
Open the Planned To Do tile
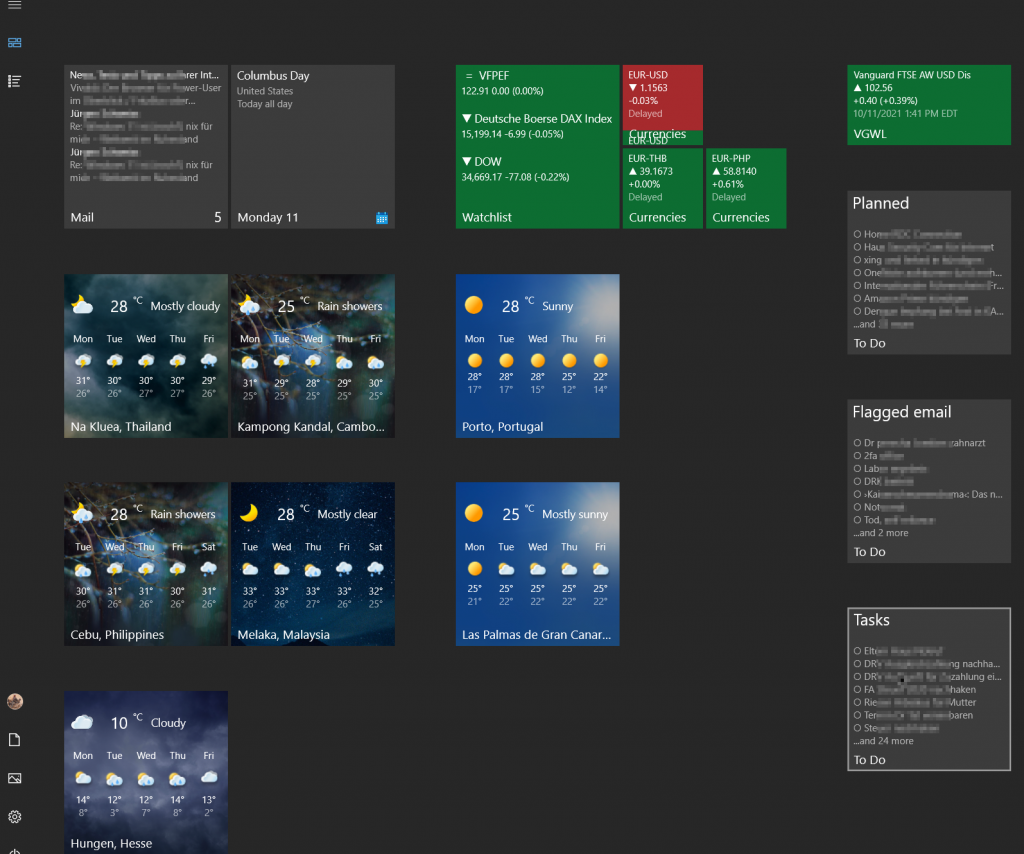pyautogui.click(x=928, y=272)
